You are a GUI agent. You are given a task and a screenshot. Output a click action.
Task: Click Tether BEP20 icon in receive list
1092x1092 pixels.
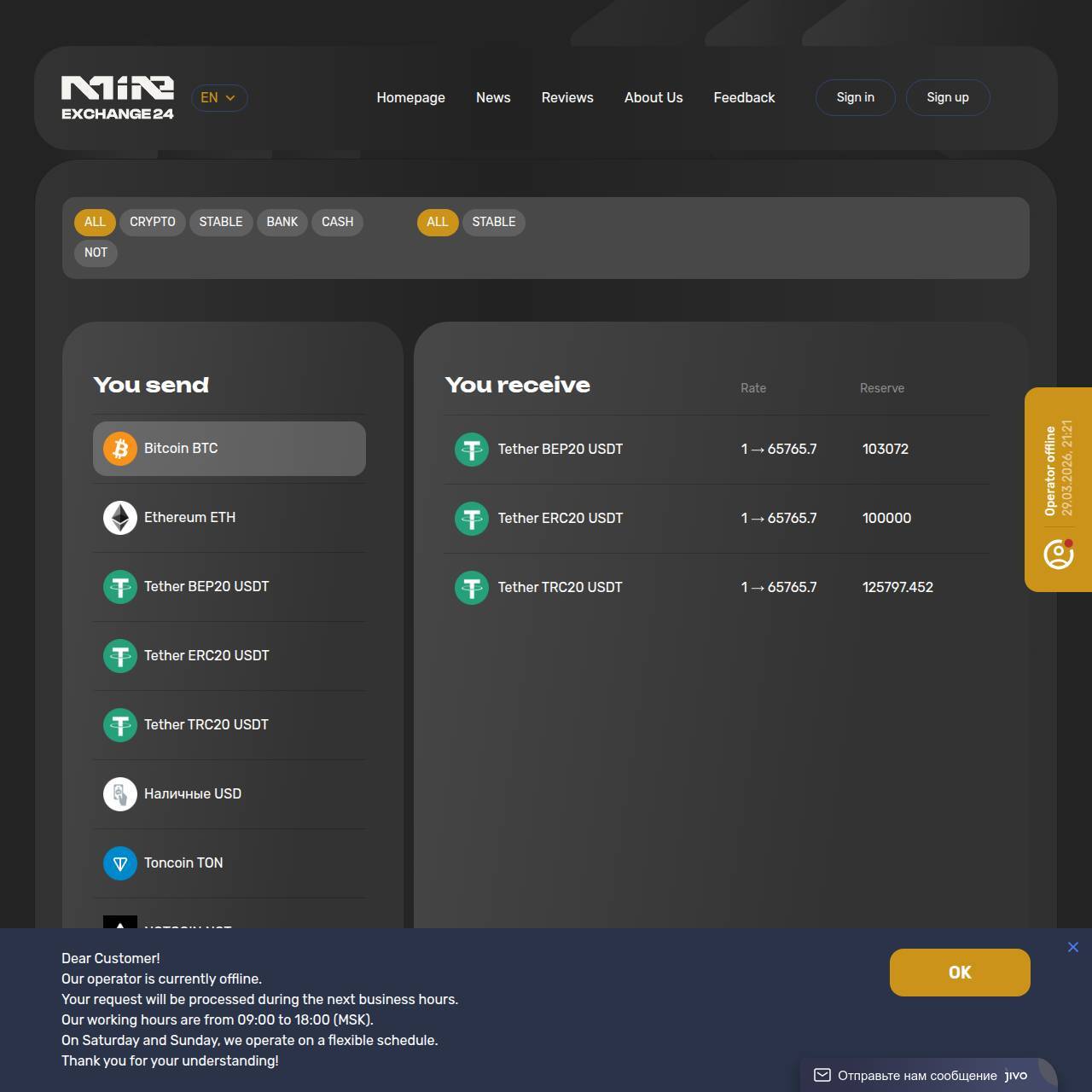pos(472,450)
